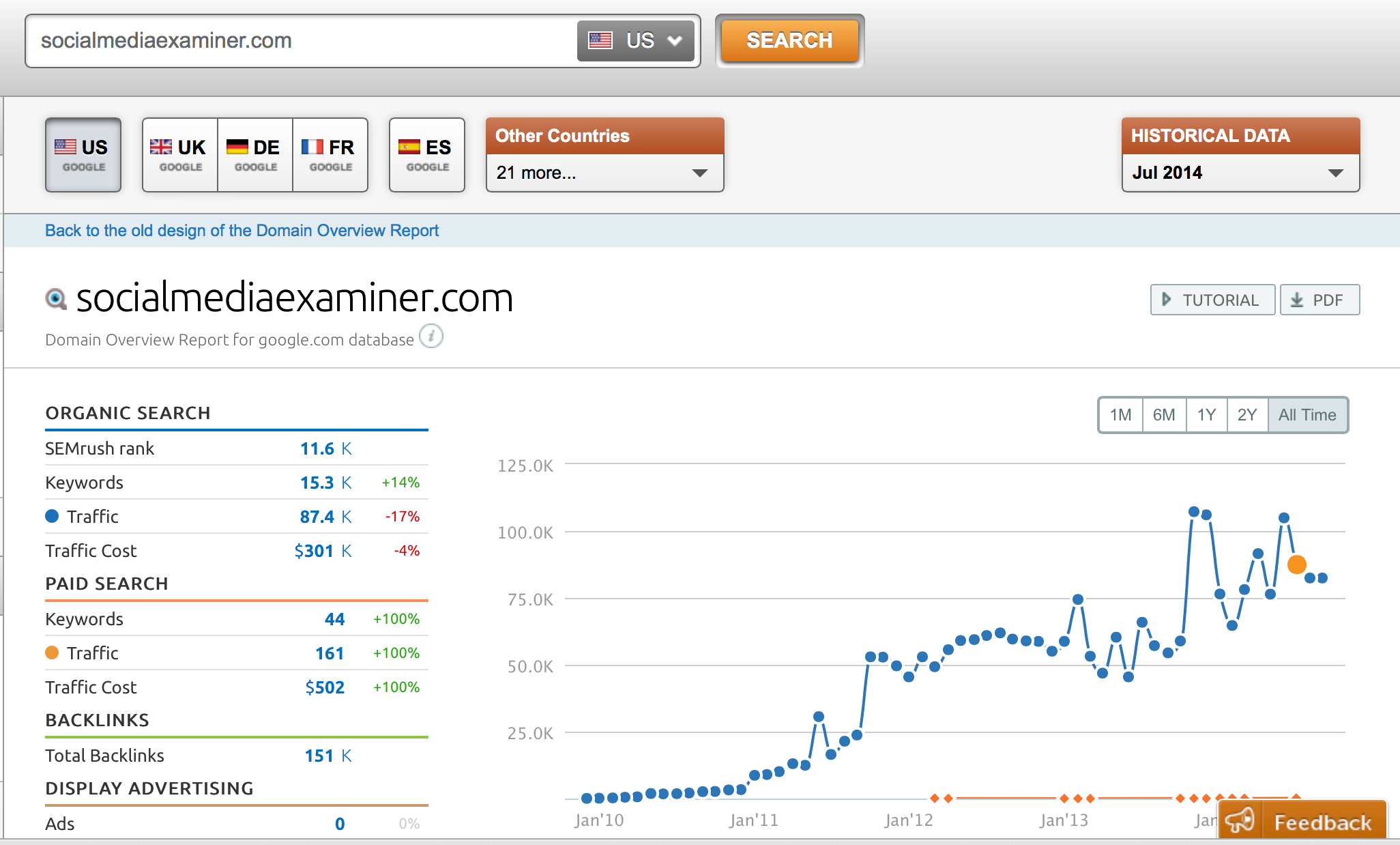This screenshot has width=1400, height=845.
Task: Open display Ads value 0
Action: click(340, 824)
